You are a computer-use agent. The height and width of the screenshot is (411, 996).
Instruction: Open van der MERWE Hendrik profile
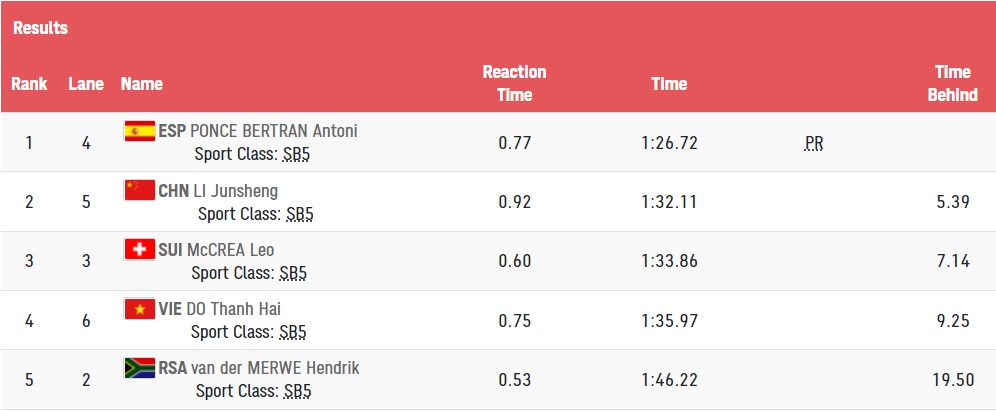275,368
